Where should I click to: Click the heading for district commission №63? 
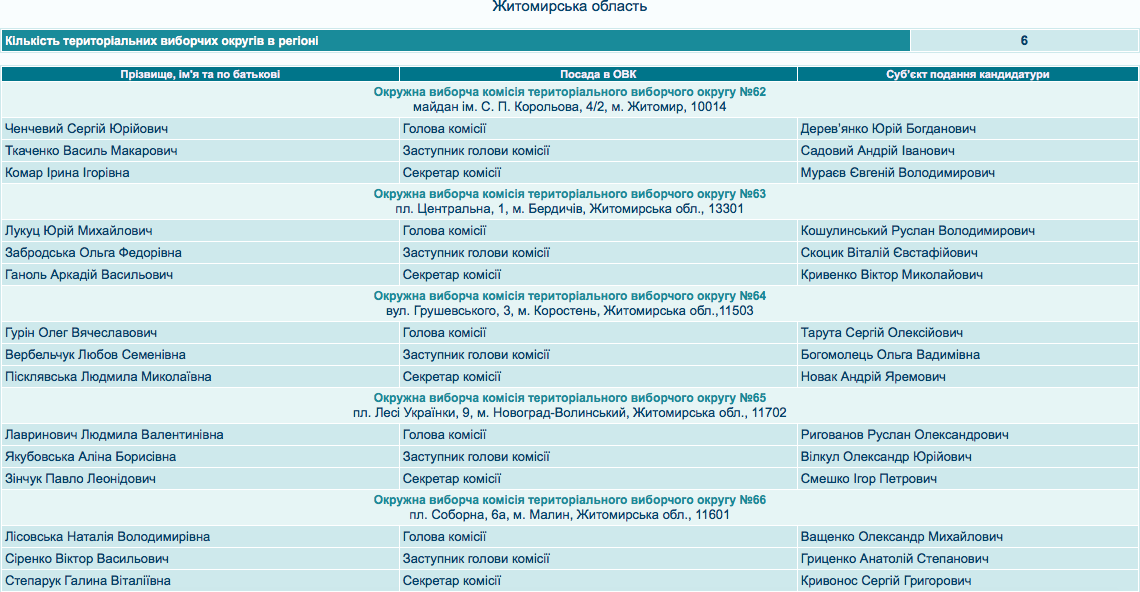[569, 194]
